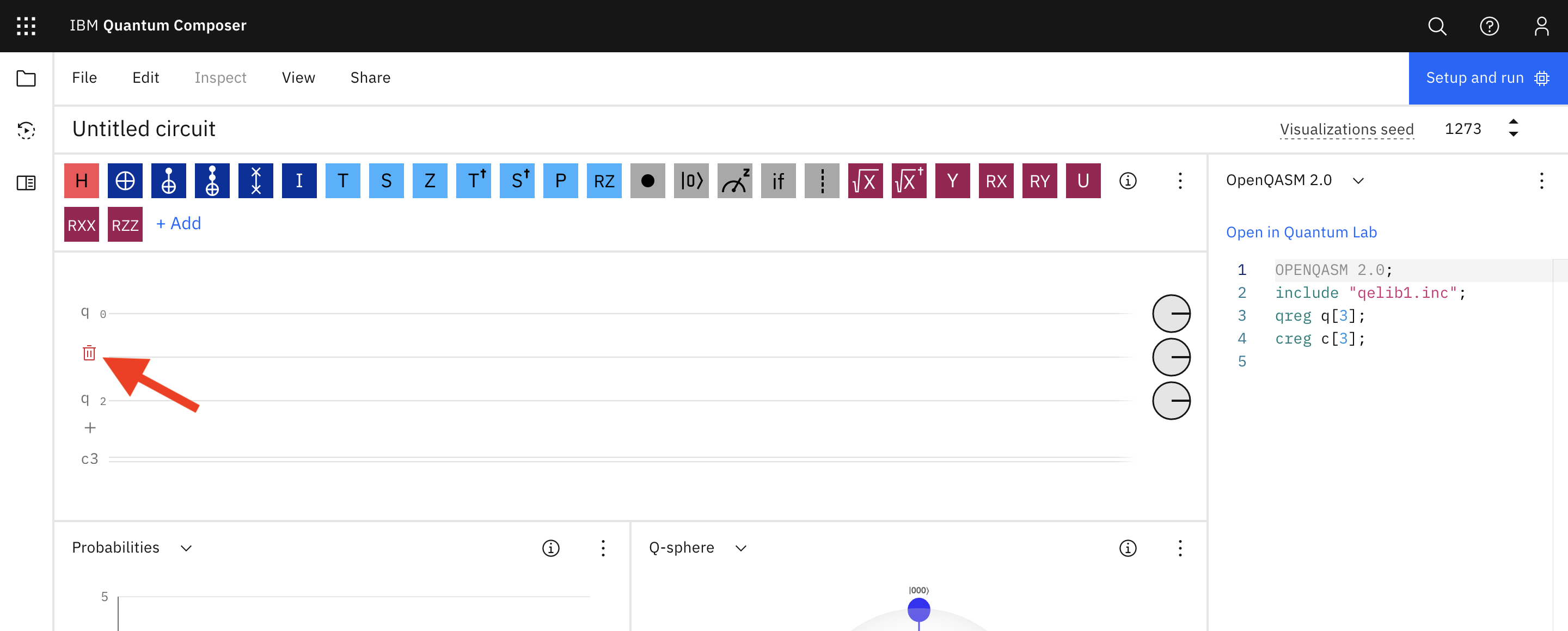Select the square-root X gate
This screenshot has height=631, width=1568.
865,181
